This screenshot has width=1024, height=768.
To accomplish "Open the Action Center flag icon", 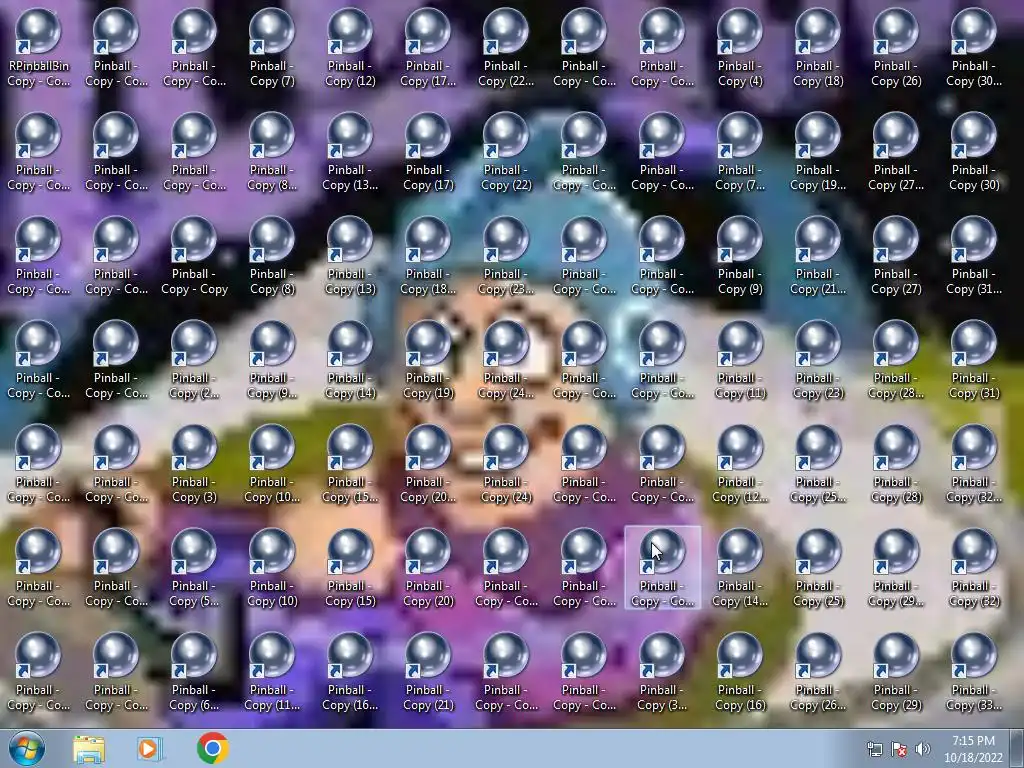I will coord(899,749).
